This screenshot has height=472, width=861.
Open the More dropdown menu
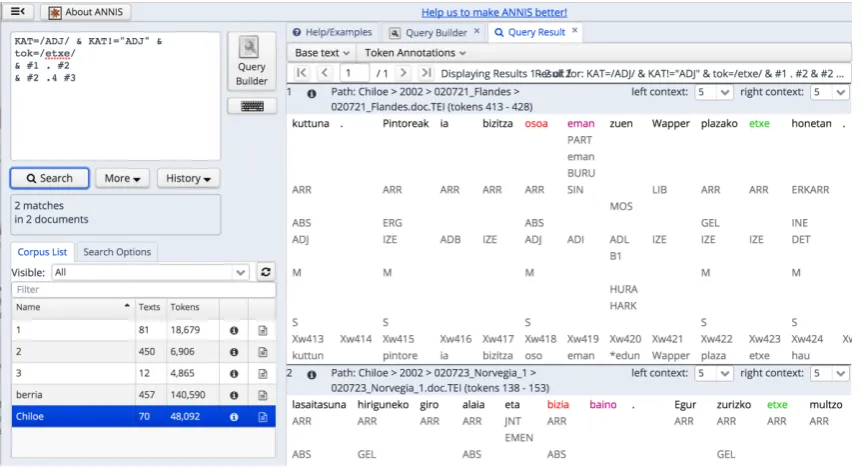[x=122, y=178]
